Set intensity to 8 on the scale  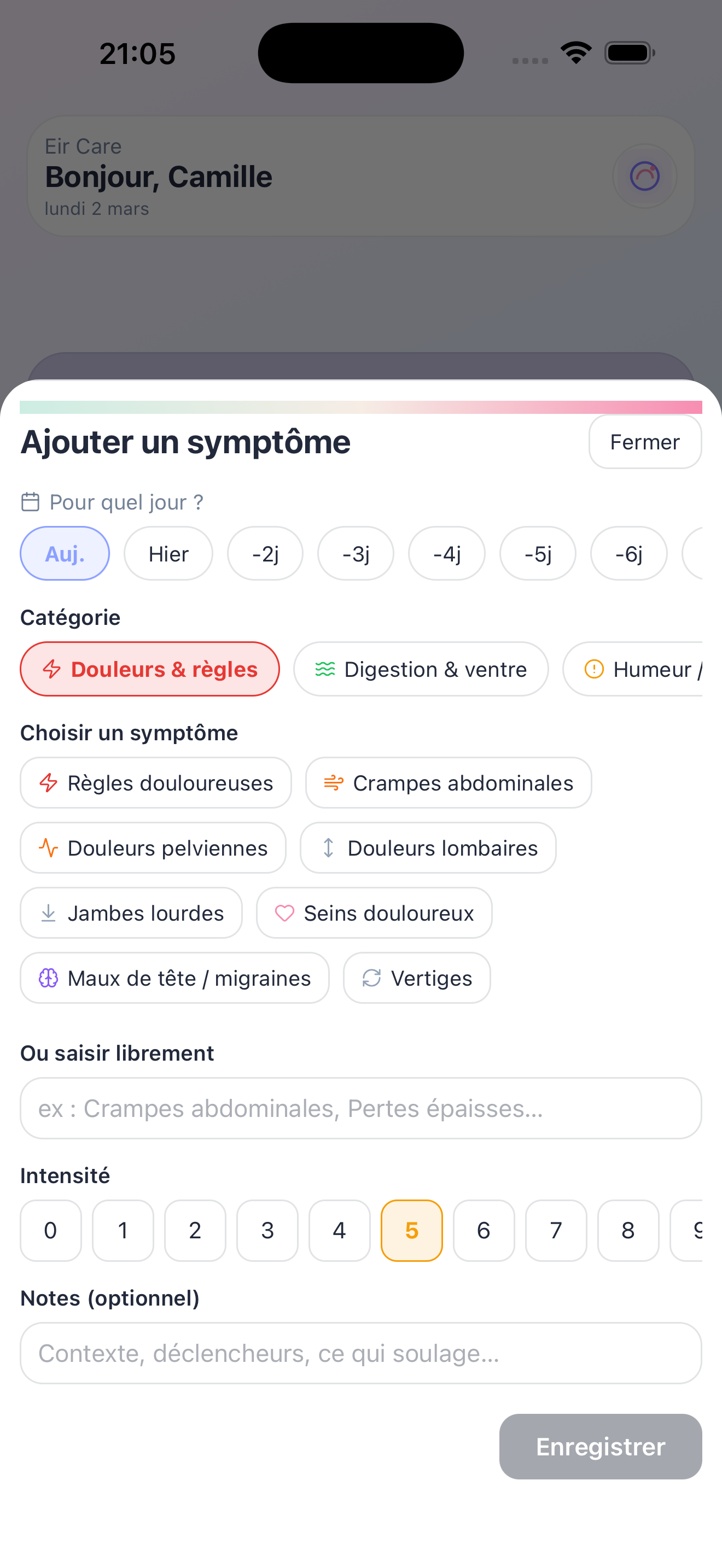(627, 1231)
